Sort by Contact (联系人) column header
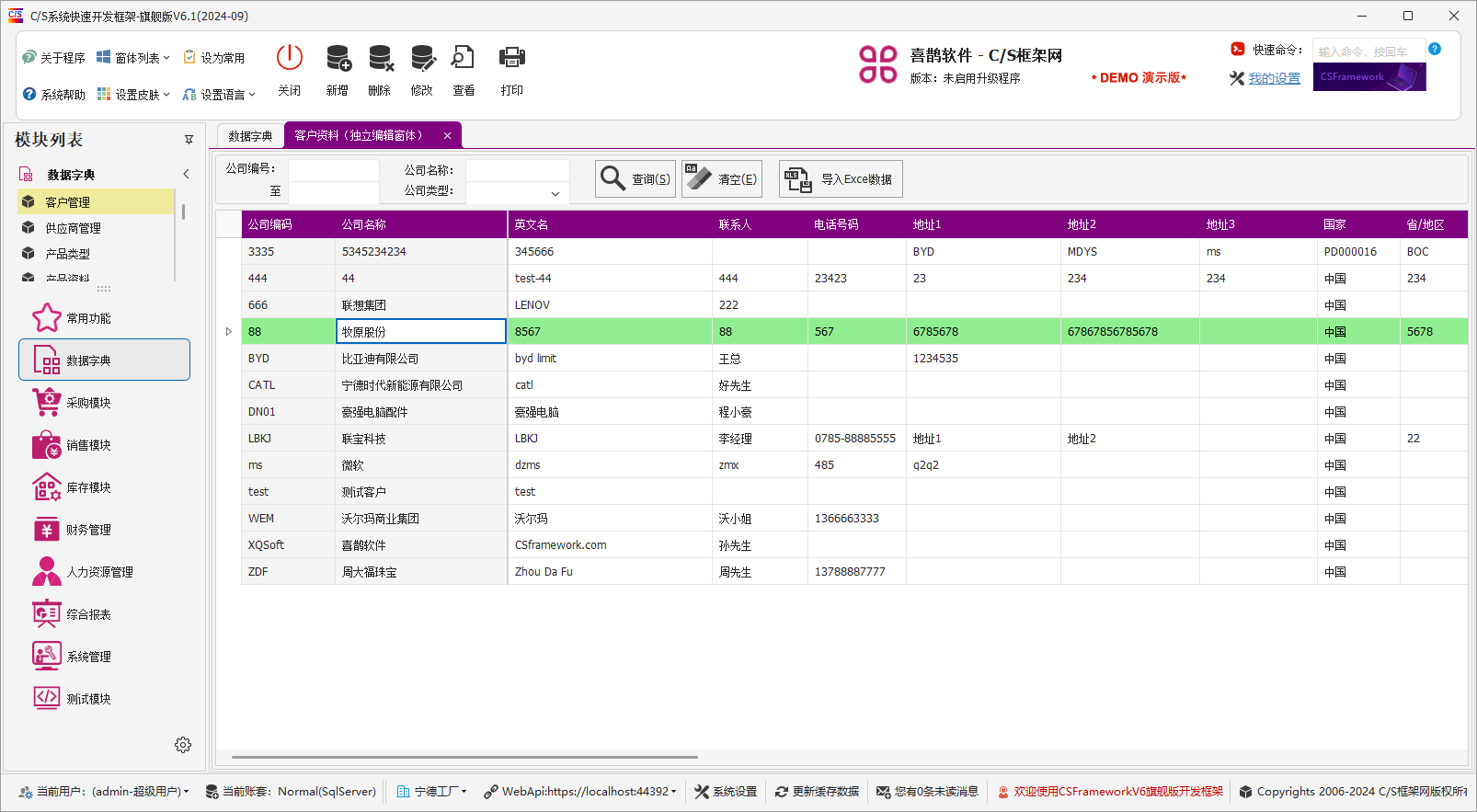The height and width of the screenshot is (812, 1477). (x=760, y=224)
